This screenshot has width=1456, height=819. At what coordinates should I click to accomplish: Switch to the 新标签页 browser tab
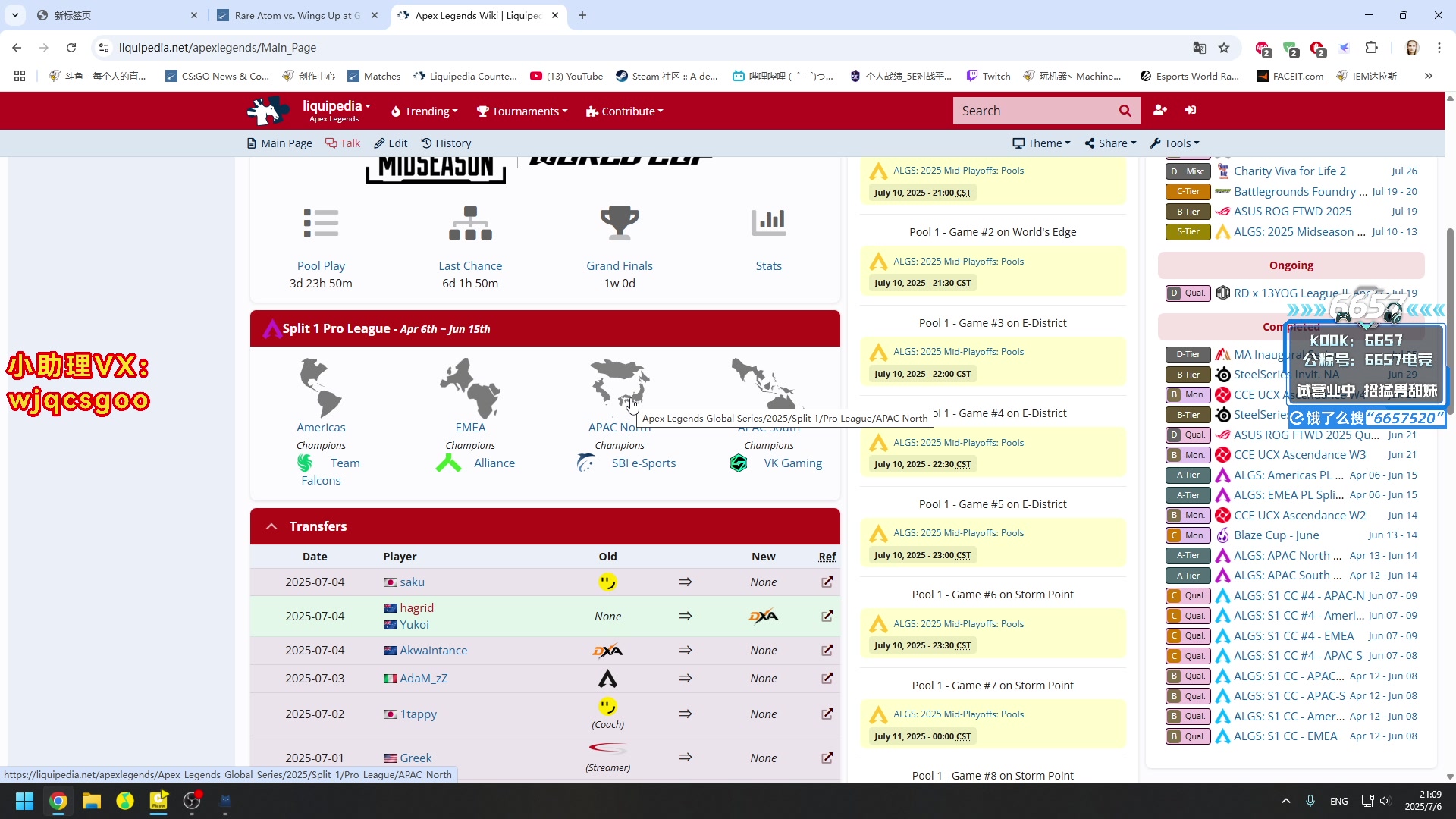(x=116, y=15)
